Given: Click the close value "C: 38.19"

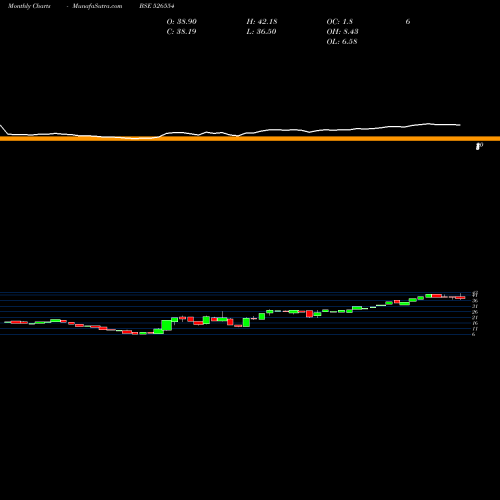Looking at the screenshot, I should [x=181, y=32].
